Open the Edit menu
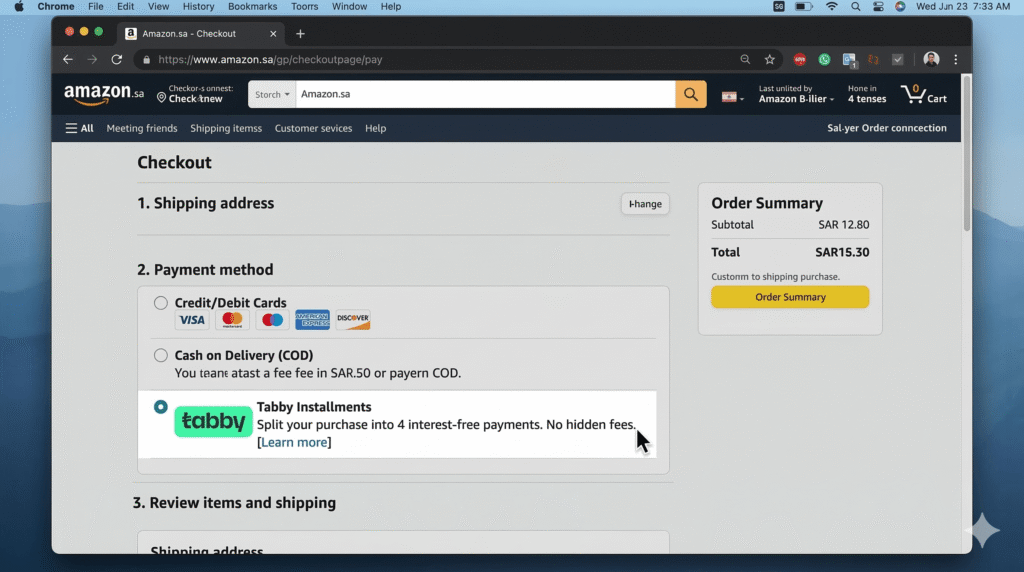Viewport: 1024px width, 572px height. pyautogui.click(x=125, y=7)
